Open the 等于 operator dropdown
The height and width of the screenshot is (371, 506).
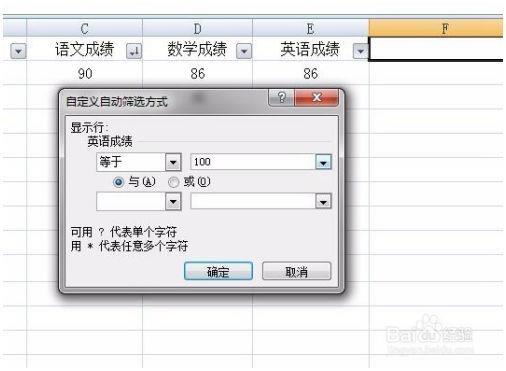[x=173, y=162]
